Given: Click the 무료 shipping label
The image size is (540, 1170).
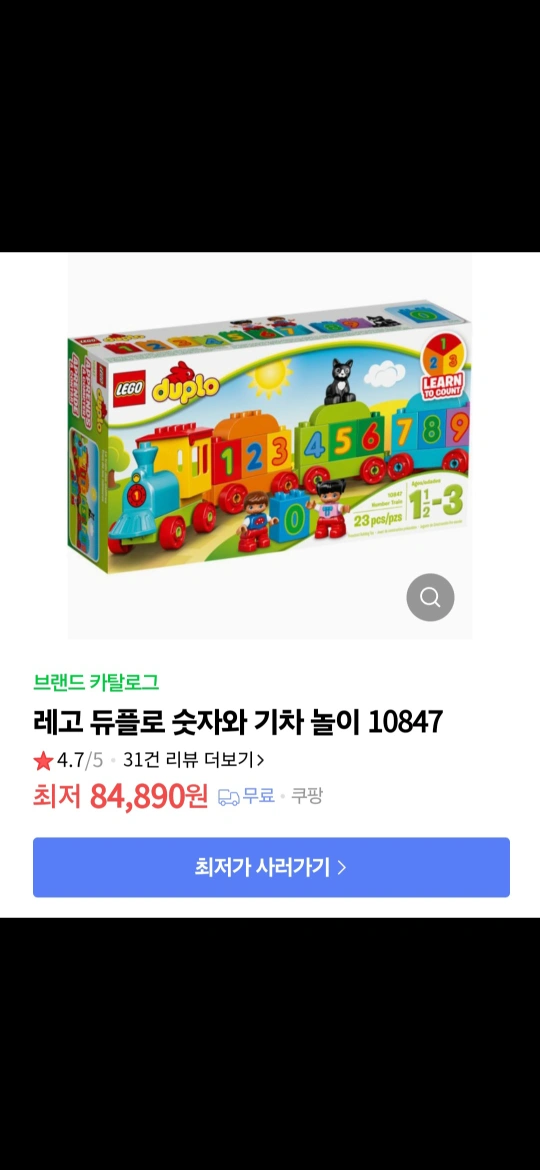Looking at the screenshot, I should pyautogui.click(x=259, y=796).
